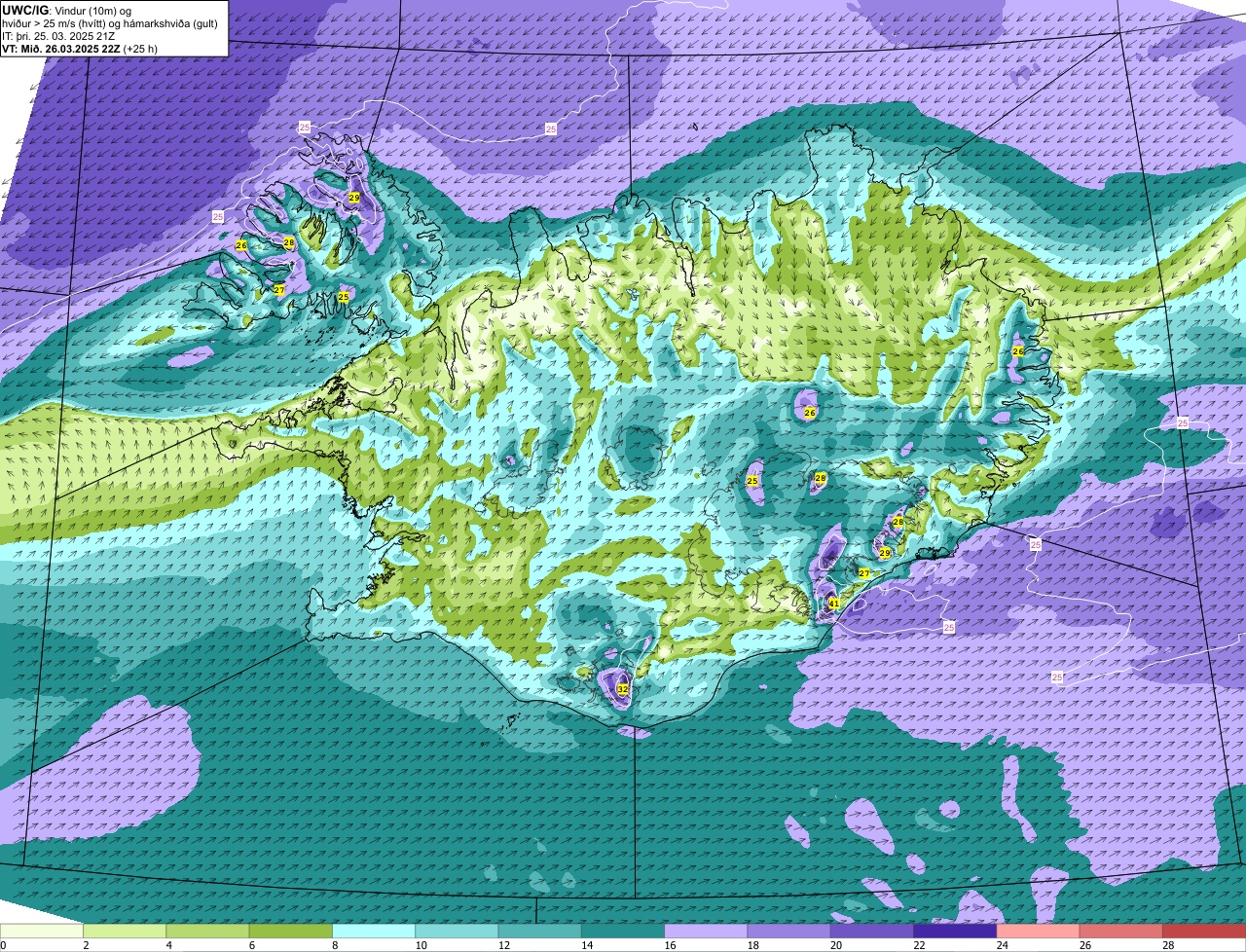Pick the dark teal 14–16 m/s legend swatch

pos(623,931)
